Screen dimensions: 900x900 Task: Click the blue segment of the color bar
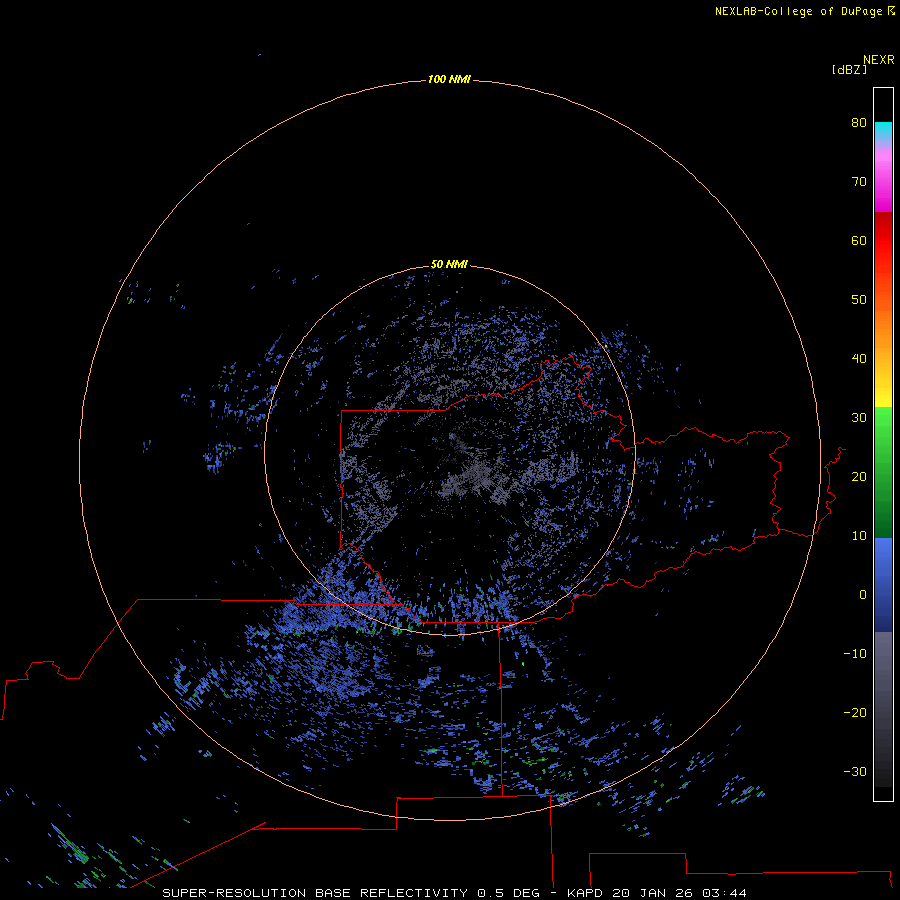point(883,585)
